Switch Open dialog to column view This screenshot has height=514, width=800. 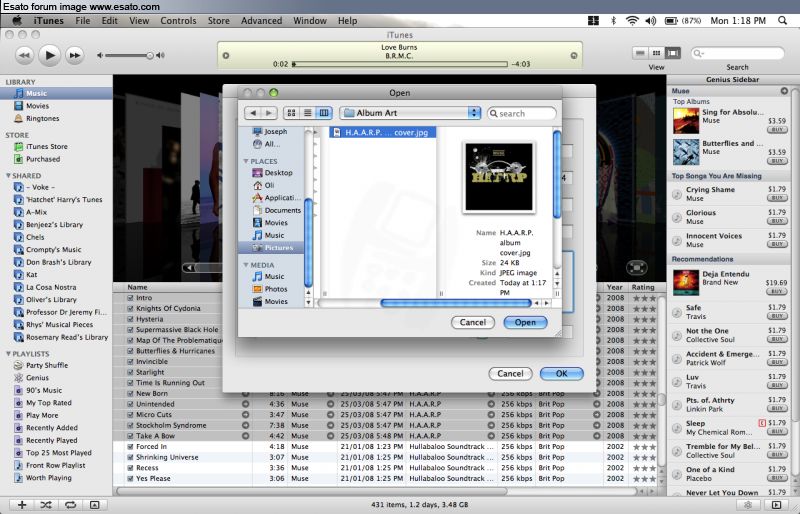pyautogui.click(x=324, y=113)
